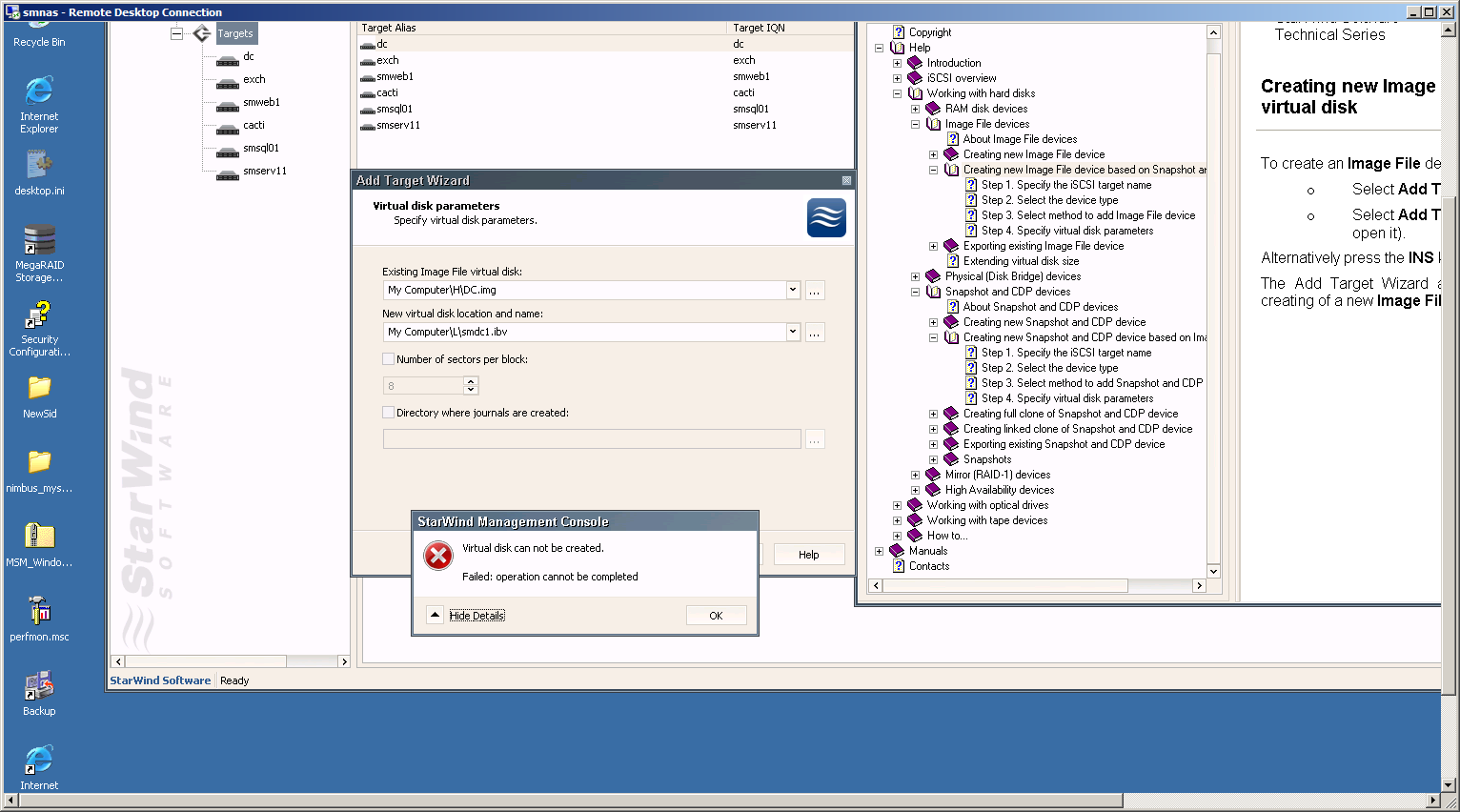The width and height of the screenshot is (1460, 812).
Task: Click the High Availability devices book icon
Action: [933, 490]
